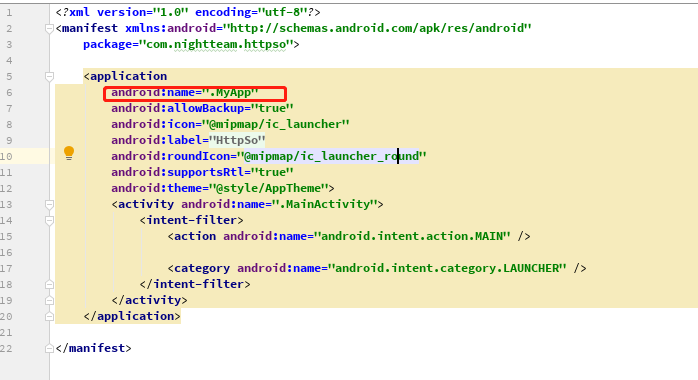Click the closing </intent-filter> tag
This screenshot has height=380, width=698.
[x=195, y=284]
